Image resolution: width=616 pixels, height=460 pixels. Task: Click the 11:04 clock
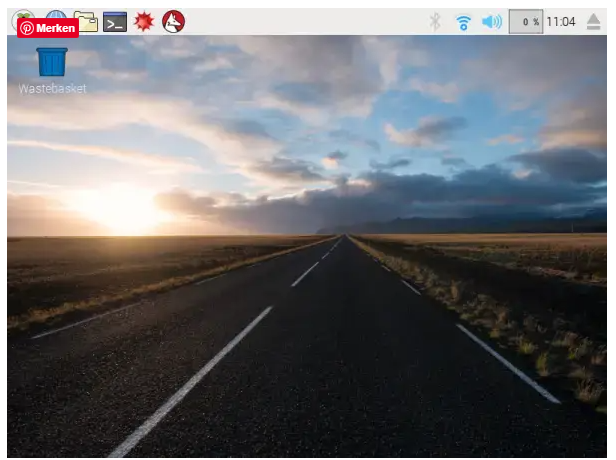pos(561,22)
